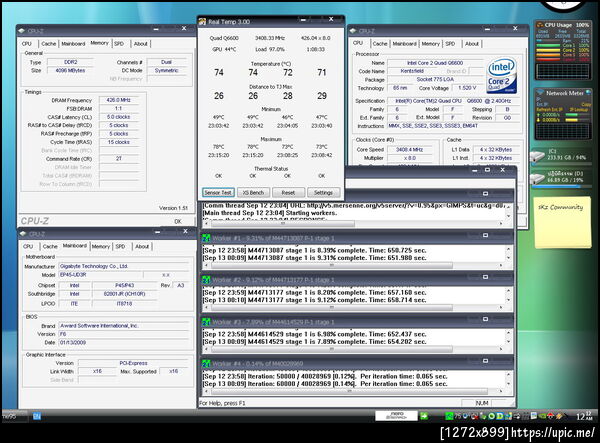Screen dimensions: 600x443
Task: Click the green arrow icon beside Nero toolbar
Action: click(424, 416)
